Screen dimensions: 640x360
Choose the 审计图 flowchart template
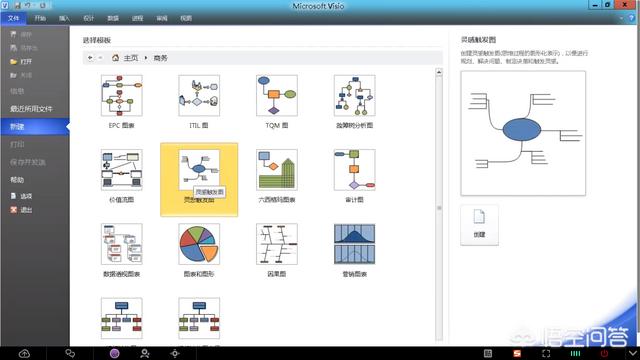tap(354, 170)
